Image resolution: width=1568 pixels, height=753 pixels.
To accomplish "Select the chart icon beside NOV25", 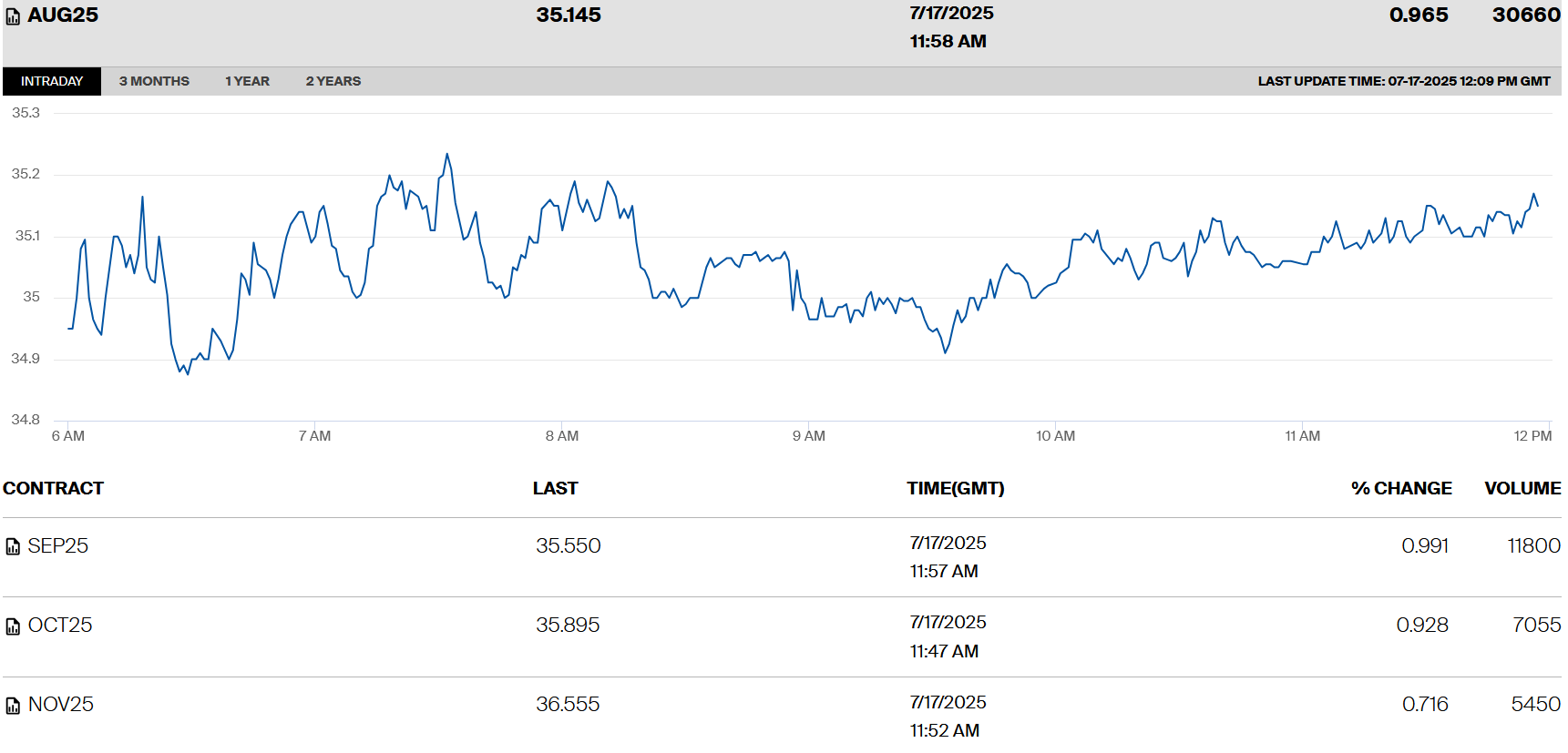I will (13, 706).
